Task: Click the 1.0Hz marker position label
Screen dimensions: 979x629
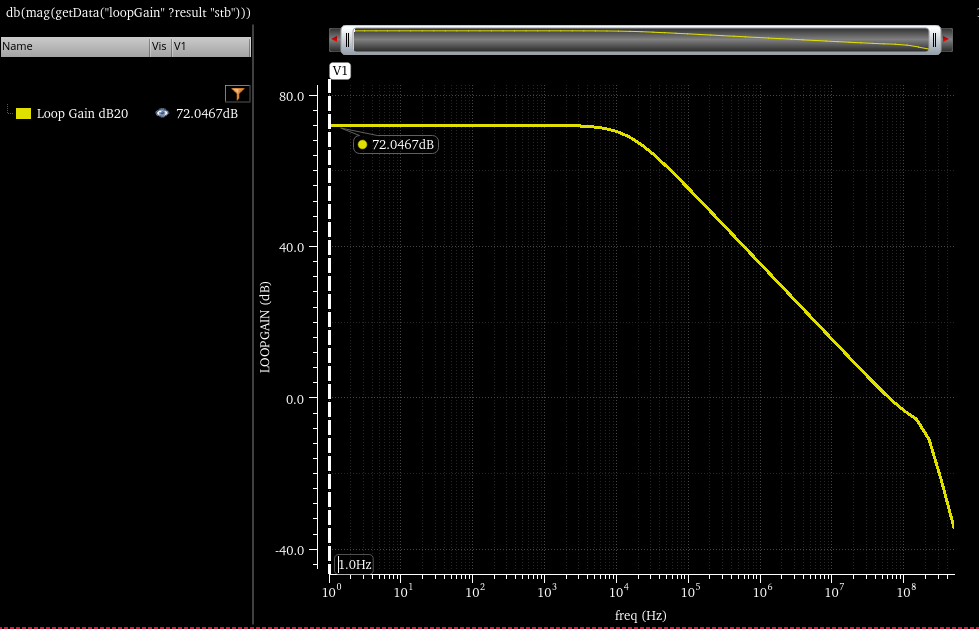Action: click(355, 565)
